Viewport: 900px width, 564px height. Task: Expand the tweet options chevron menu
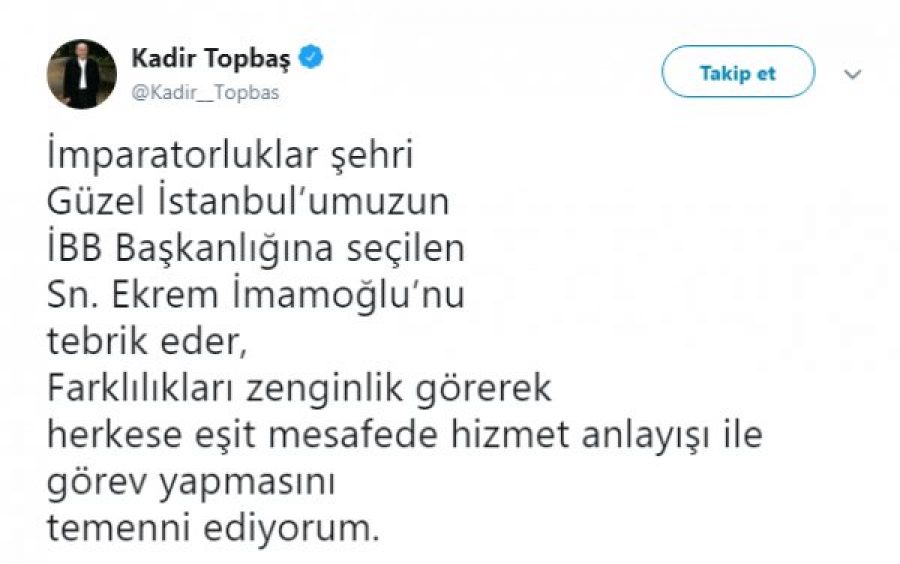853,74
